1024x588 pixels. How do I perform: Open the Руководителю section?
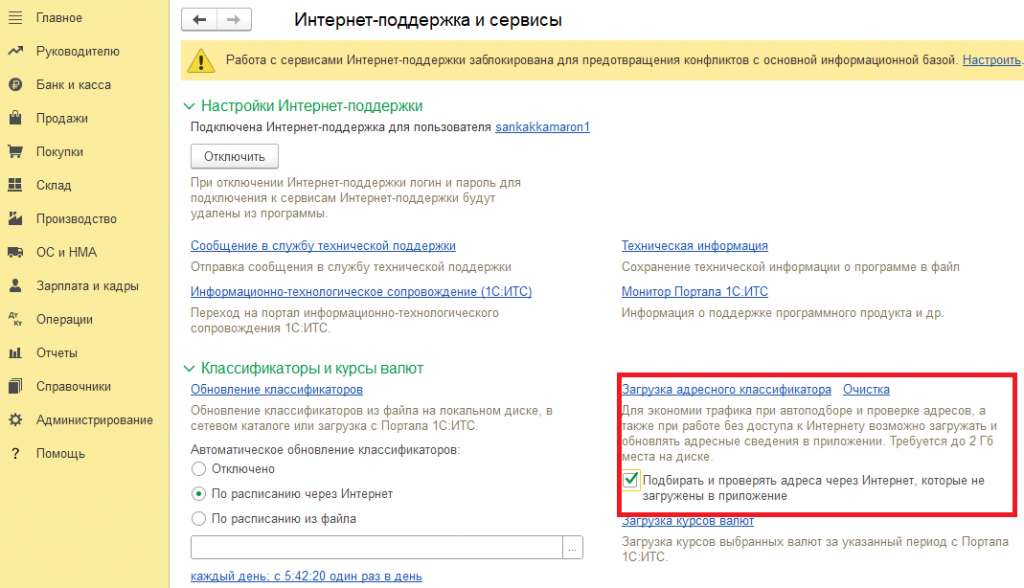(x=78, y=52)
